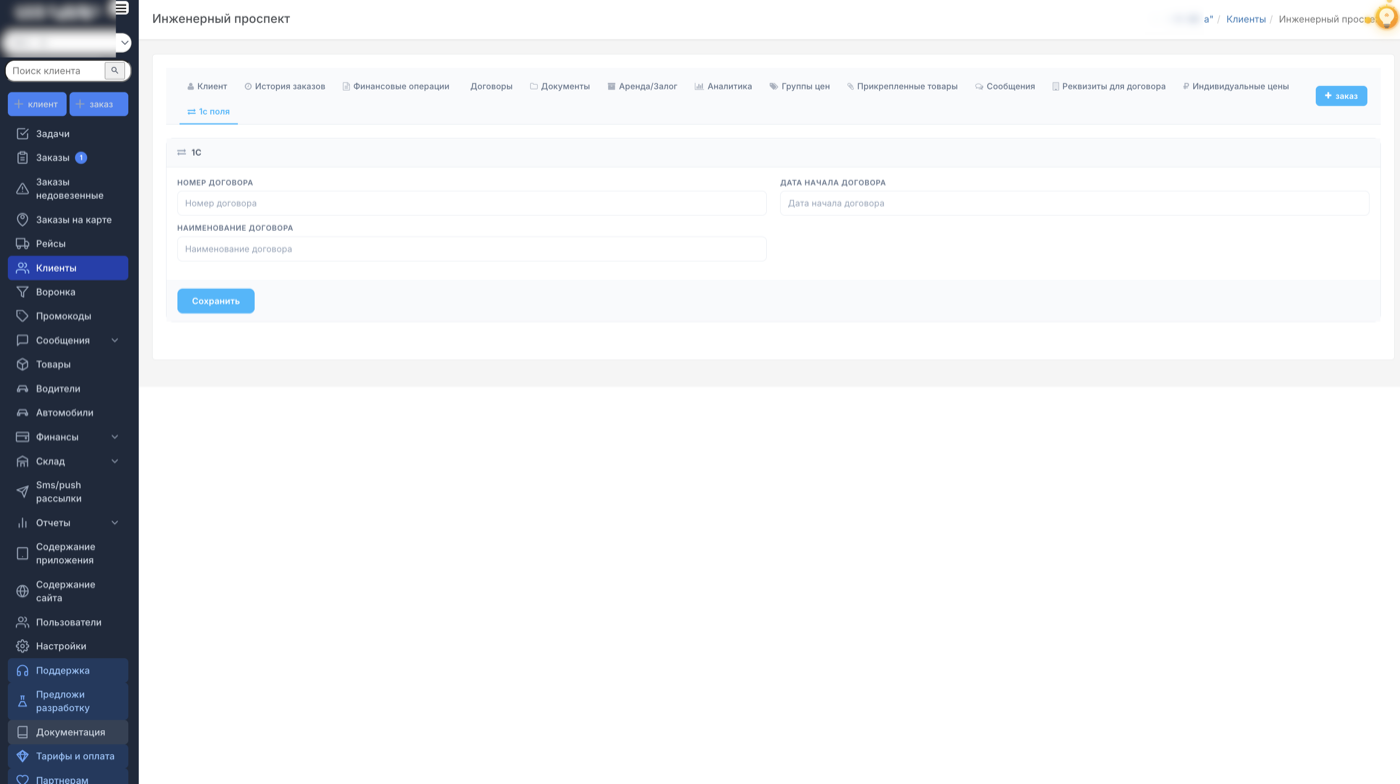Click the Дата начала договора field
Image resolution: width=1400 pixels, height=784 pixels.
(1074, 204)
